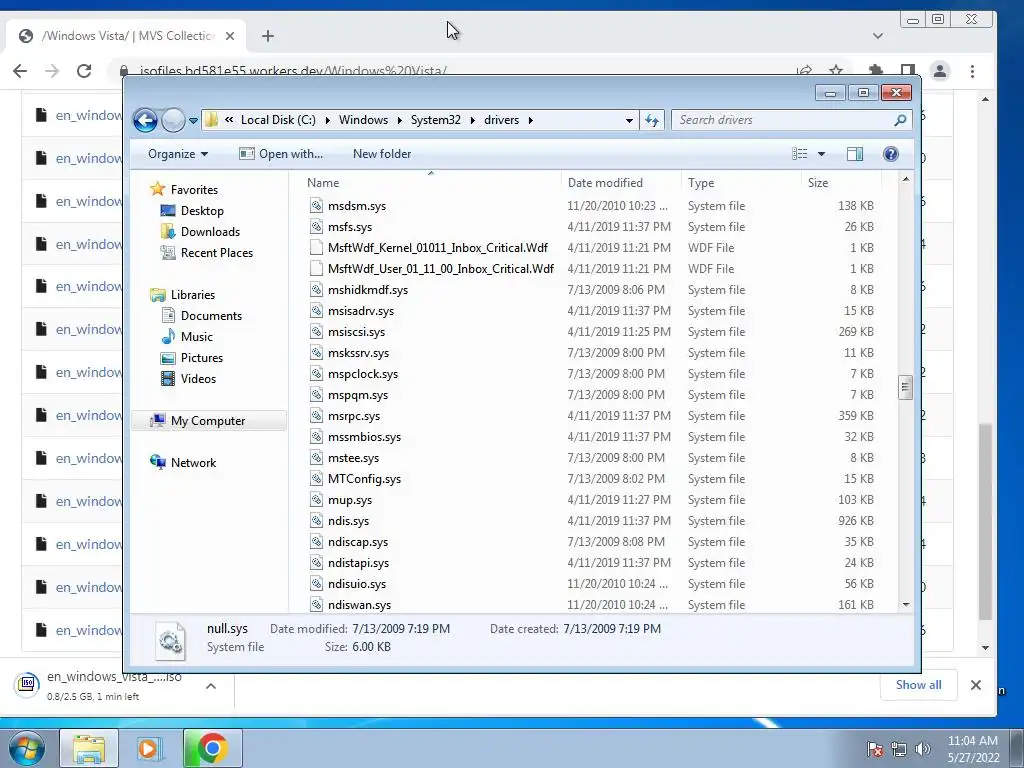The width and height of the screenshot is (1024, 768).
Task: Refresh the drivers folder in Explorer
Action: point(652,120)
